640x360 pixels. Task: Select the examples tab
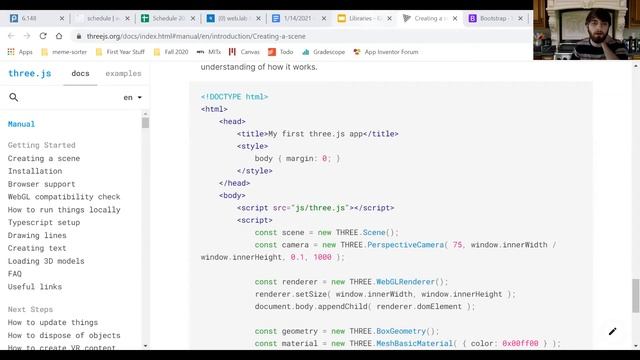tap(123, 73)
